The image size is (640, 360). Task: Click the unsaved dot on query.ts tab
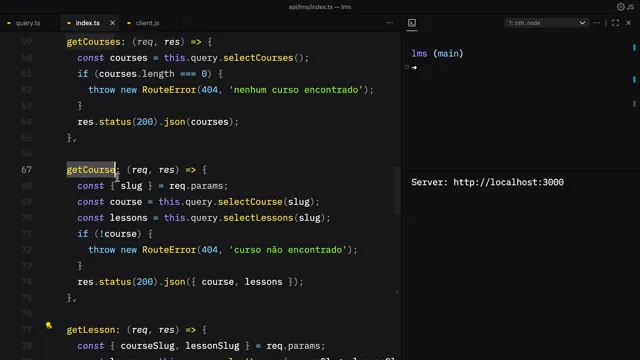pos(9,23)
